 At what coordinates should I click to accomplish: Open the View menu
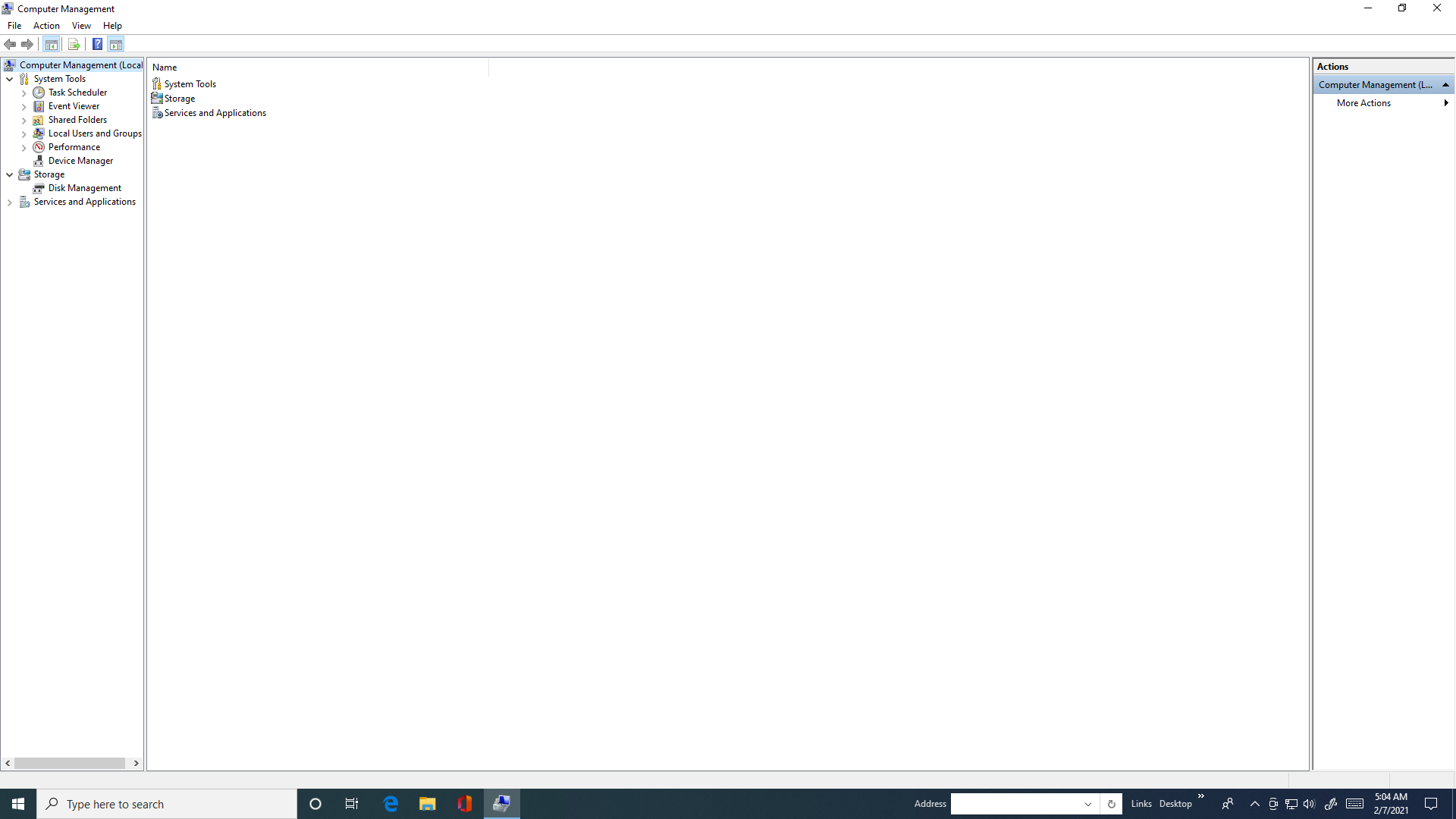point(81,26)
